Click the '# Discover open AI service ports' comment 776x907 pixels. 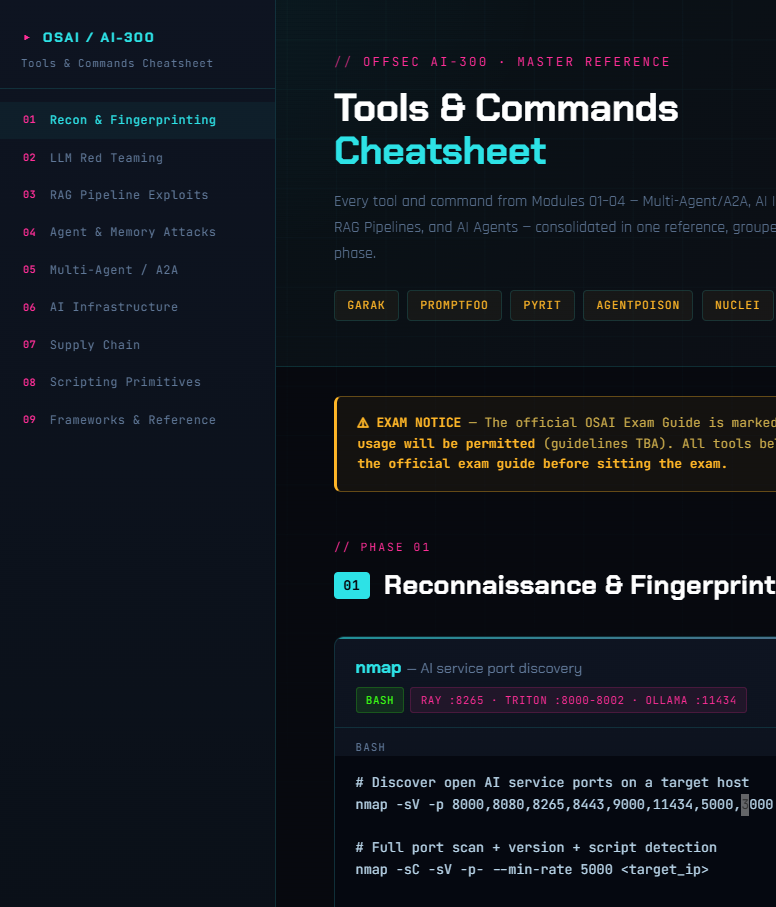552,783
